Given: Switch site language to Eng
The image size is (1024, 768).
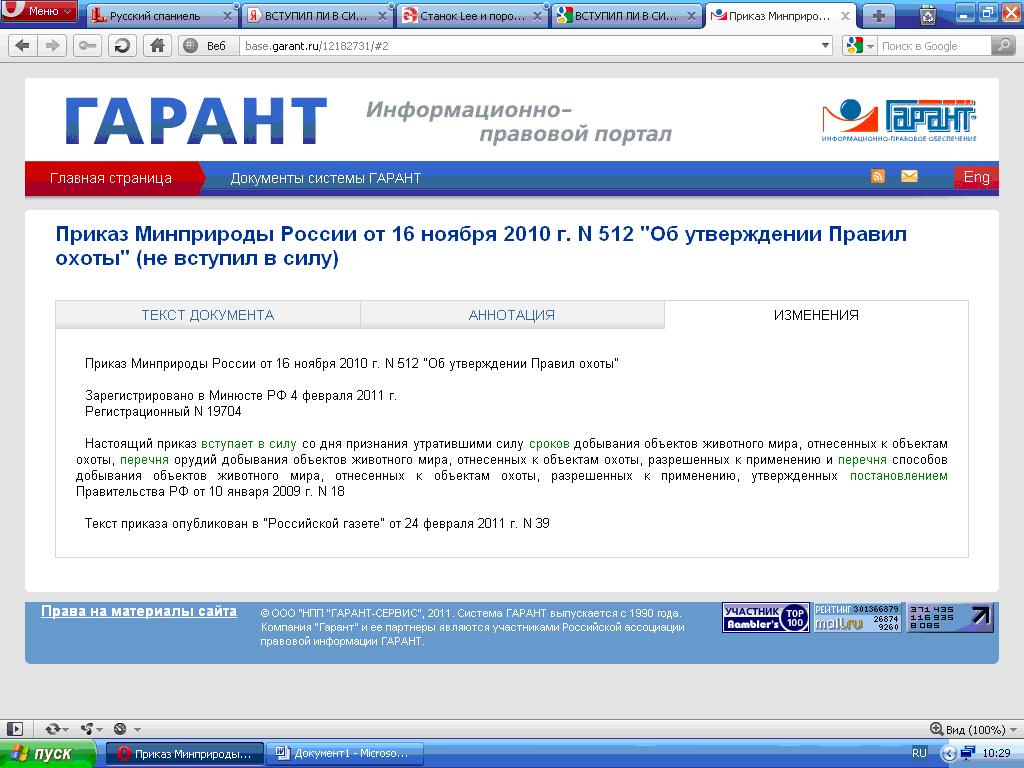Looking at the screenshot, I should [975, 177].
